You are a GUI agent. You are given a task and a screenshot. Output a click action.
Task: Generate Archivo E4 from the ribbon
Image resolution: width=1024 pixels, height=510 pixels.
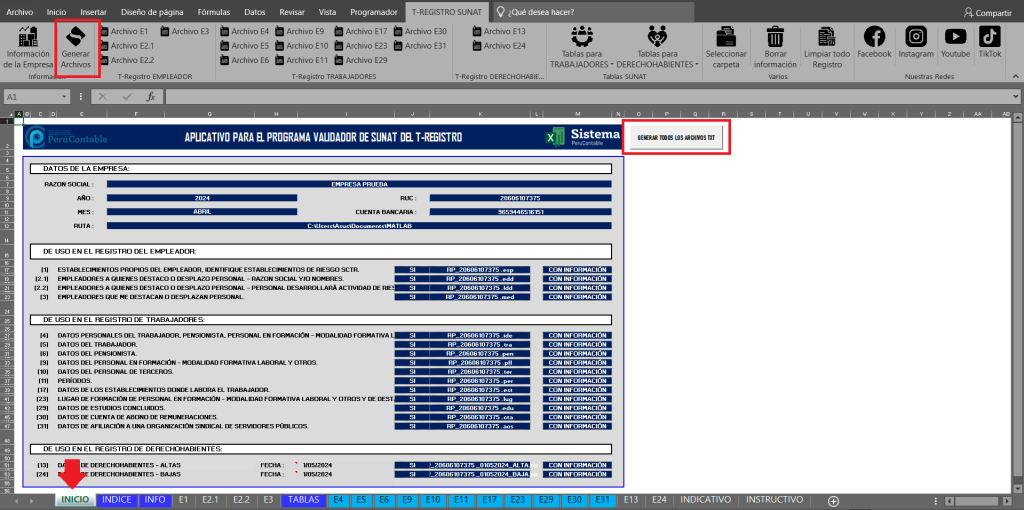(245, 31)
